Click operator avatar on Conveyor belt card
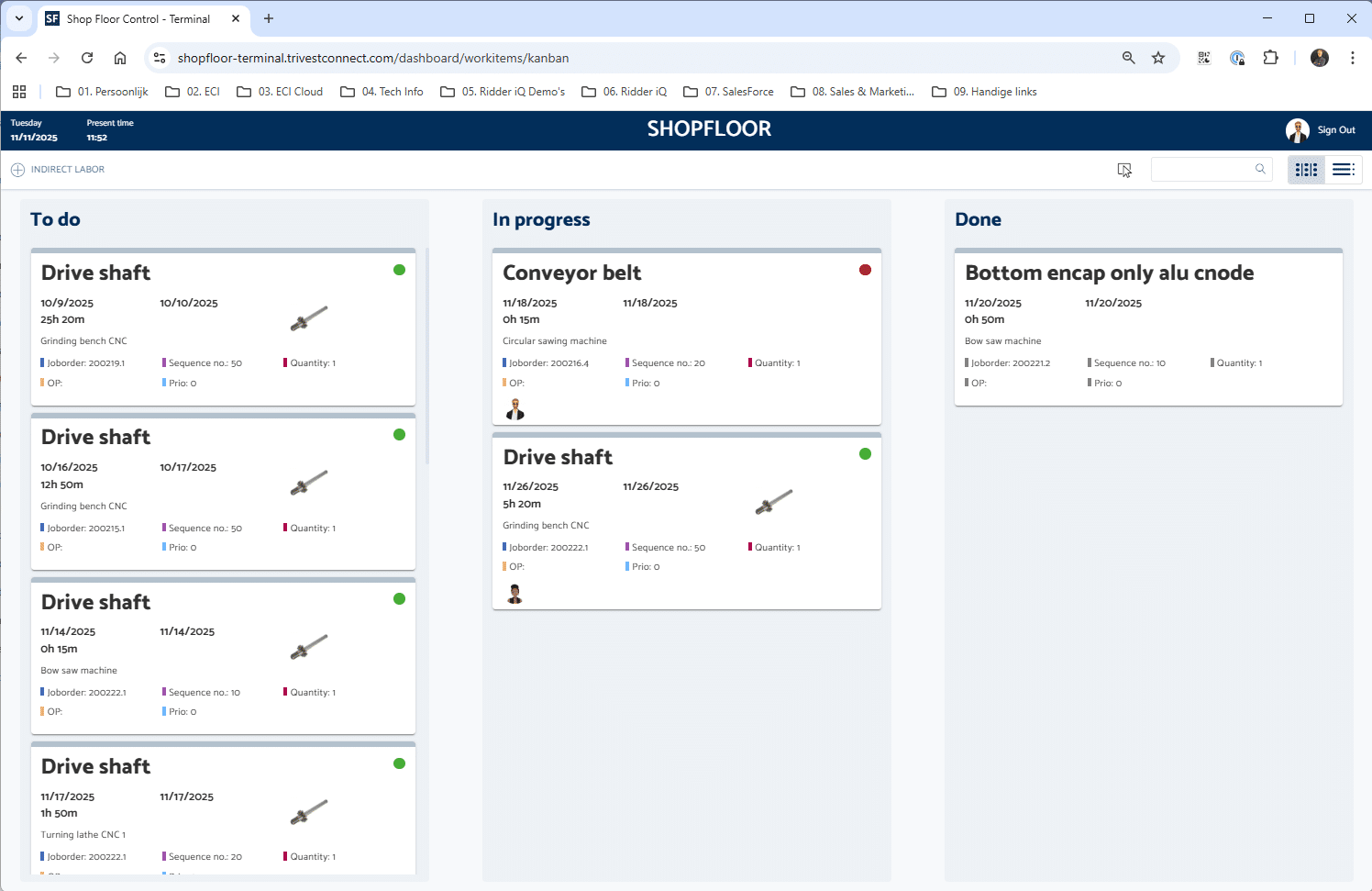 click(515, 409)
